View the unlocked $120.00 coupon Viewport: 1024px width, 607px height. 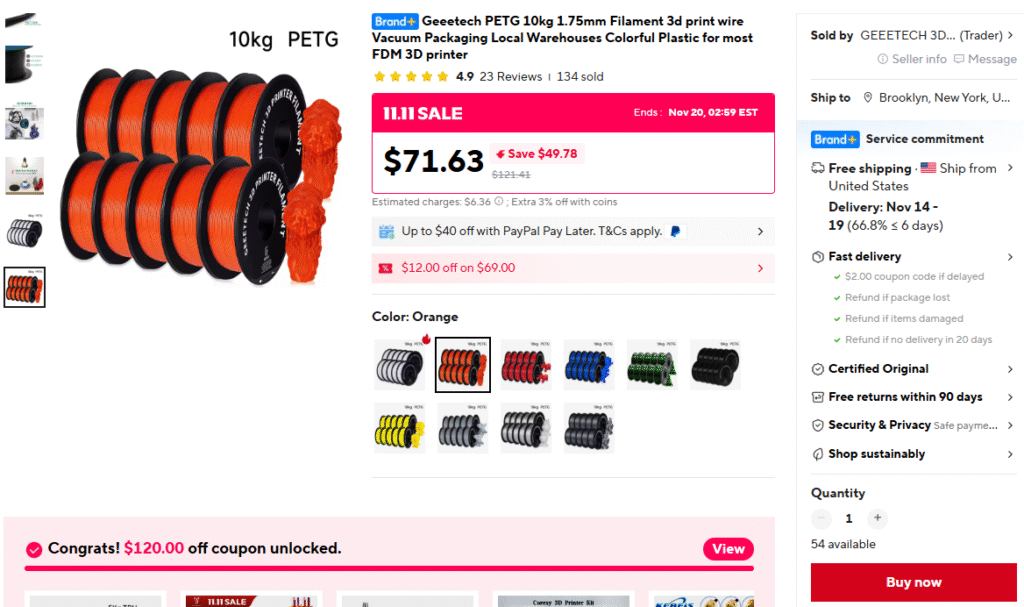[728, 549]
